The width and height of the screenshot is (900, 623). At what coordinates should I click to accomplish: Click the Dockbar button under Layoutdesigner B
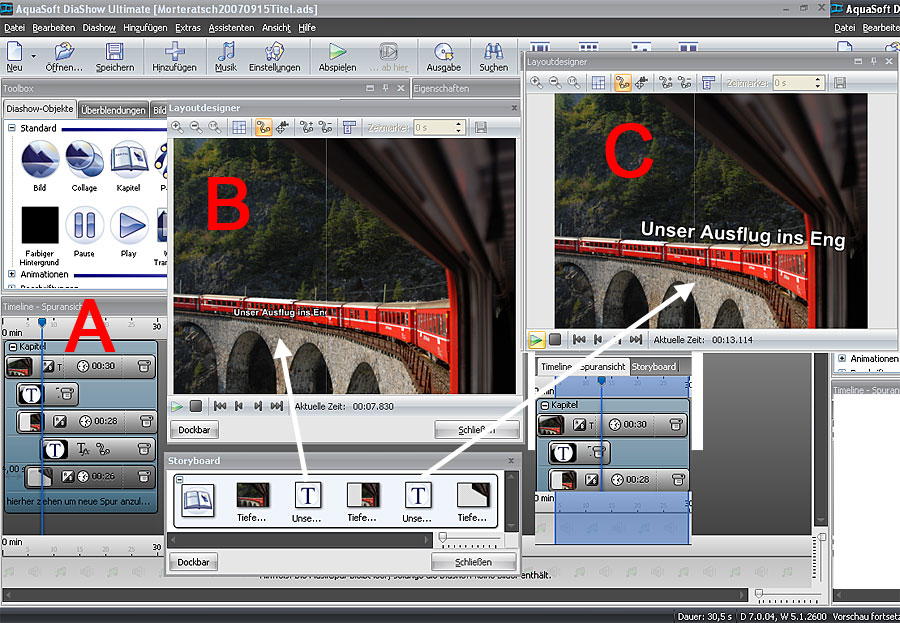[x=194, y=430]
